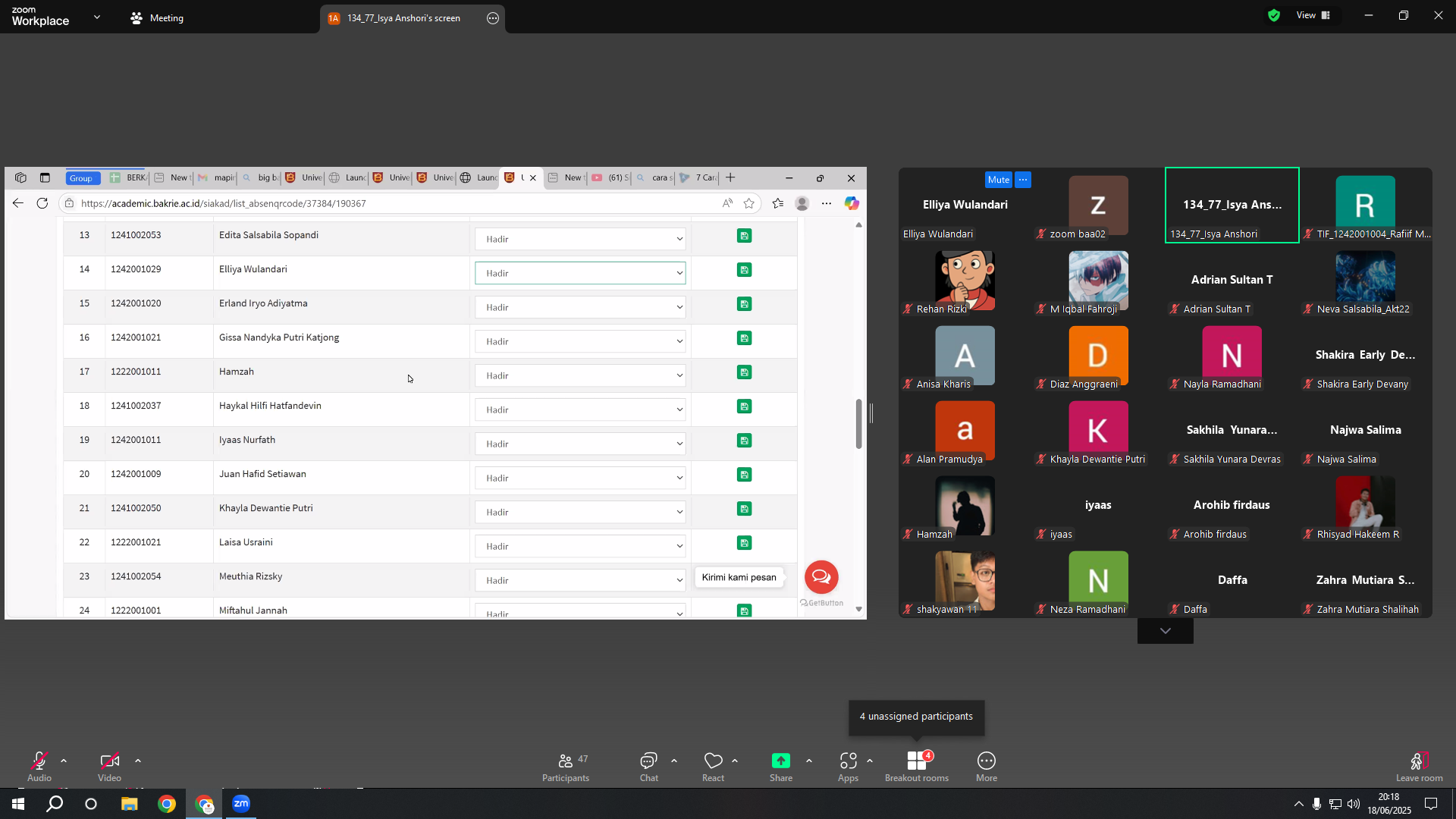1456x819 pixels.
Task: Expand reactions options arrow
Action: 735,761
